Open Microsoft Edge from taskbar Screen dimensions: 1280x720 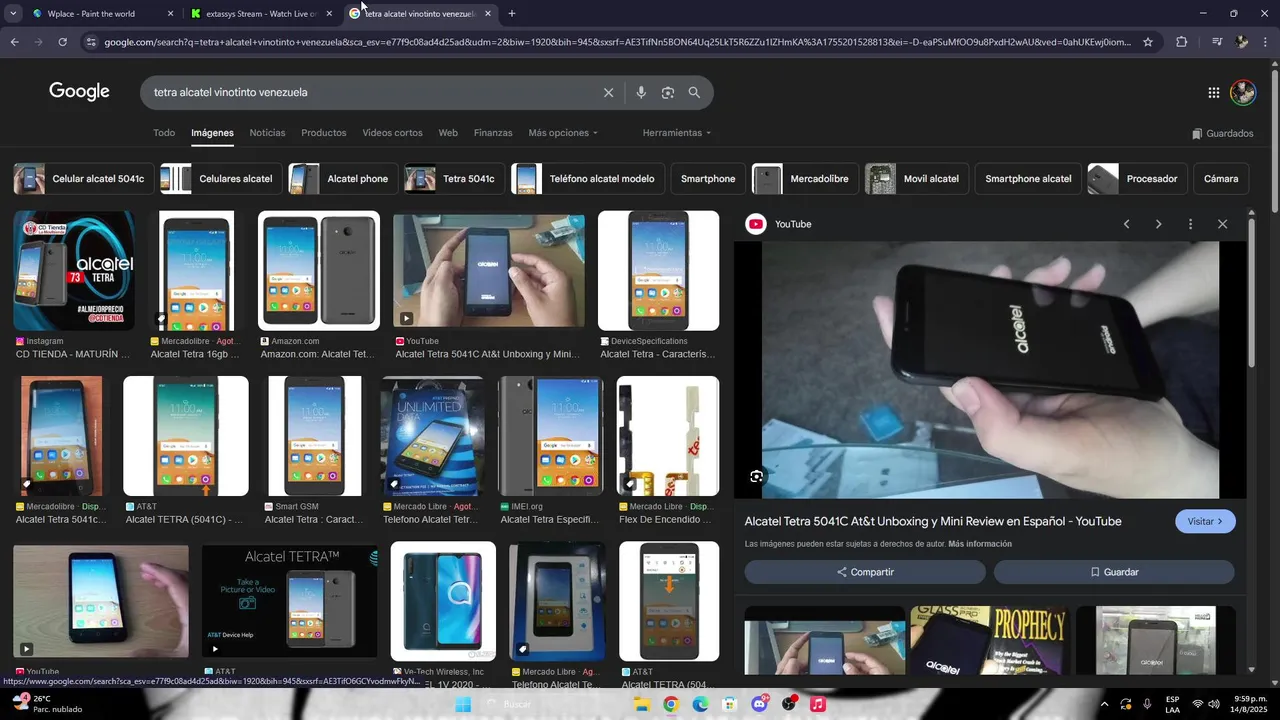tap(700, 704)
